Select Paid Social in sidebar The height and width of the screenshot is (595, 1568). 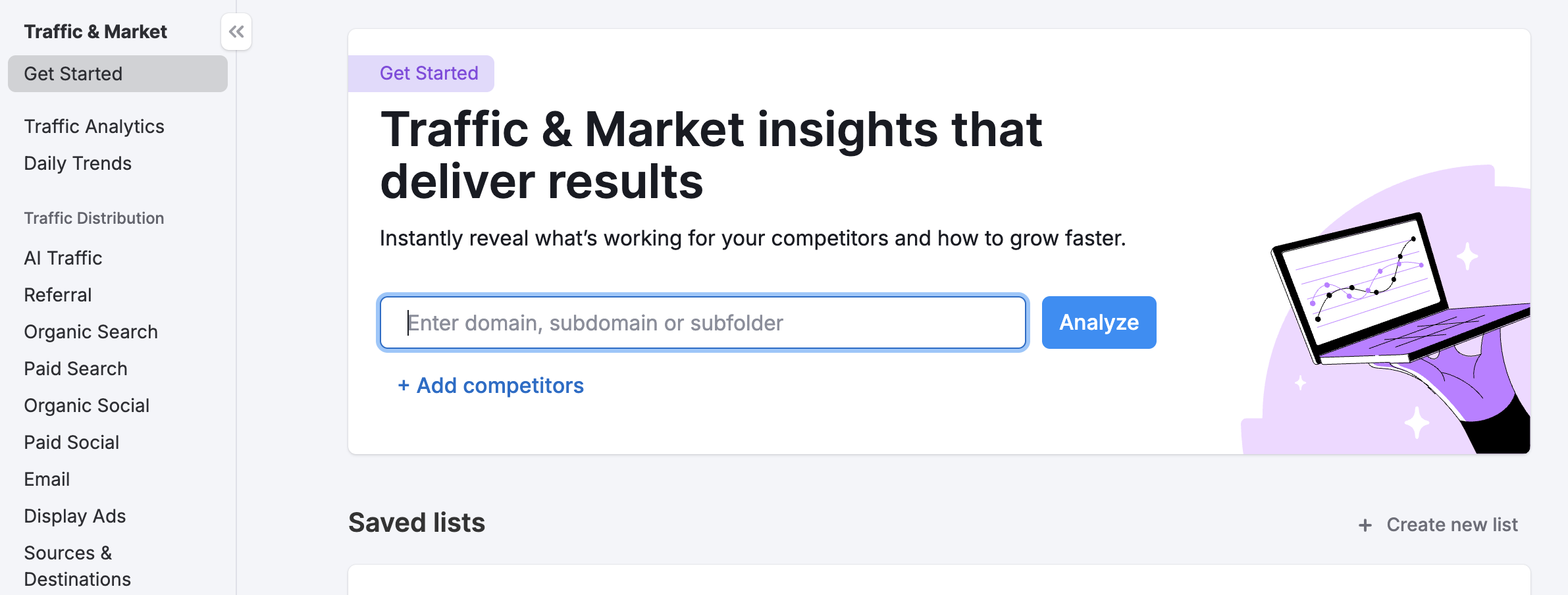pyautogui.click(x=72, y=442)
